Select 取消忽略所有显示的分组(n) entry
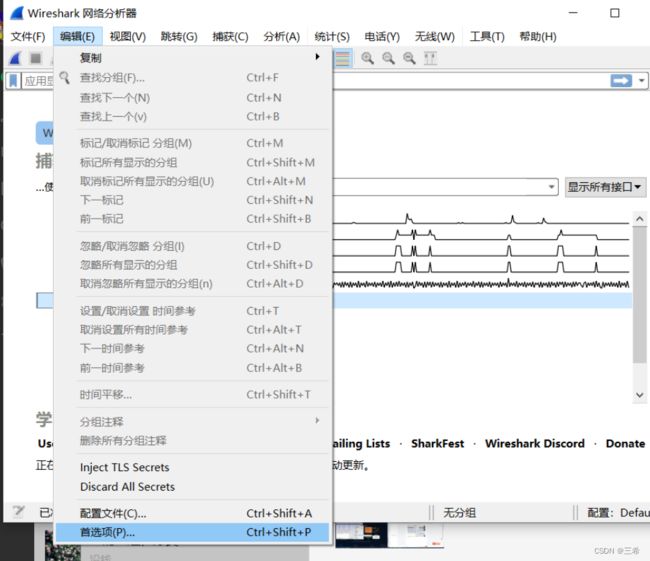 click(x=193, y=284)
